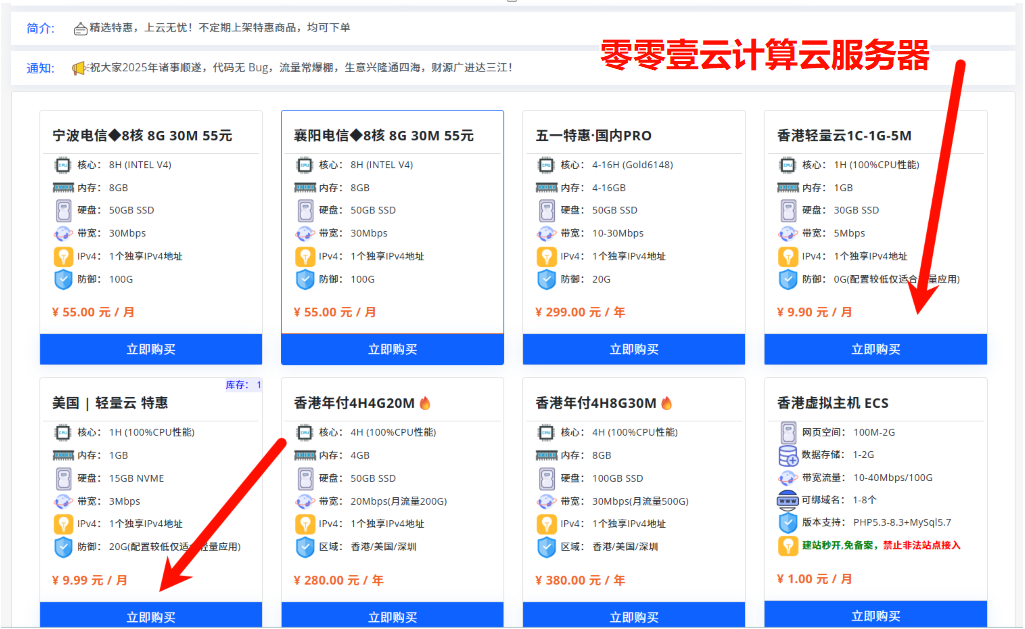
Task: Click CPU icon in 美国 轻量云 card
Action: tap(63, 432)
